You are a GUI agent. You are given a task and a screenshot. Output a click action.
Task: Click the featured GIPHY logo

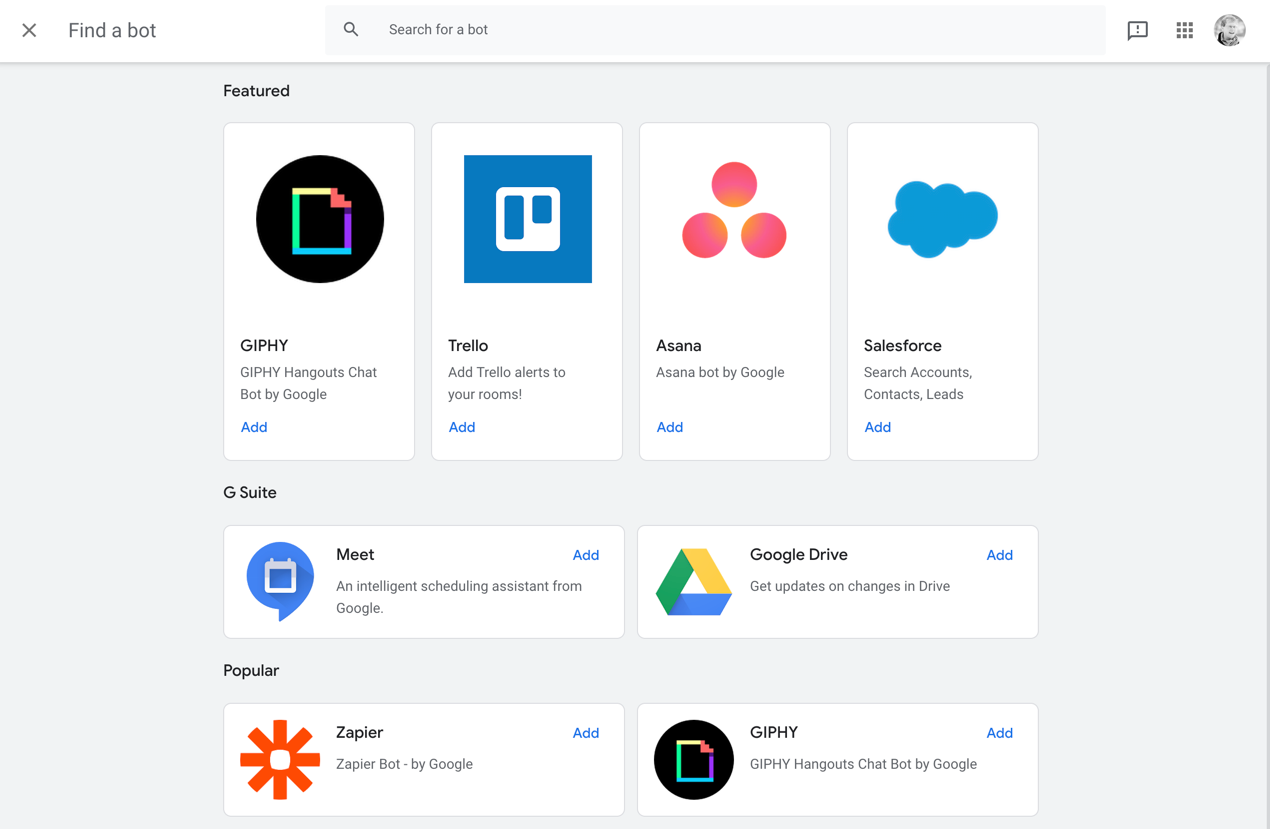pyautogui.click(x=320, y=219)
